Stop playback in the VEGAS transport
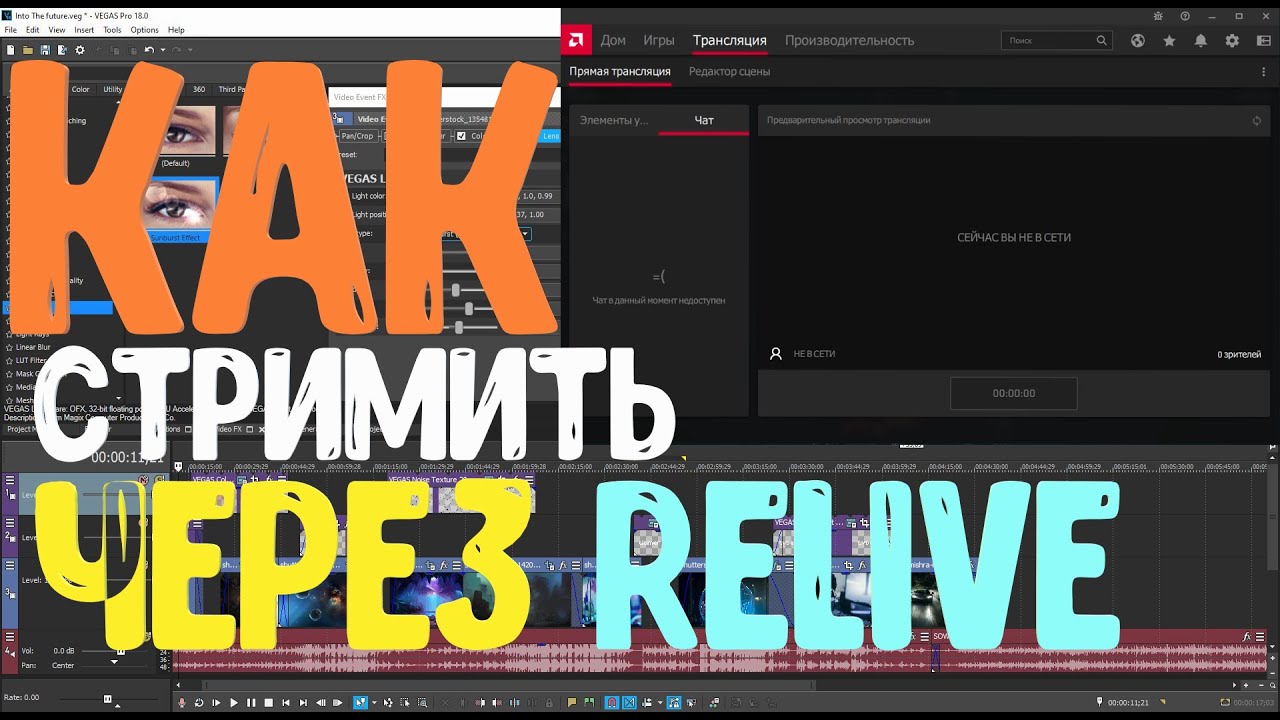The width and height of the screenshot is (1280, 720). coord(268,703)
